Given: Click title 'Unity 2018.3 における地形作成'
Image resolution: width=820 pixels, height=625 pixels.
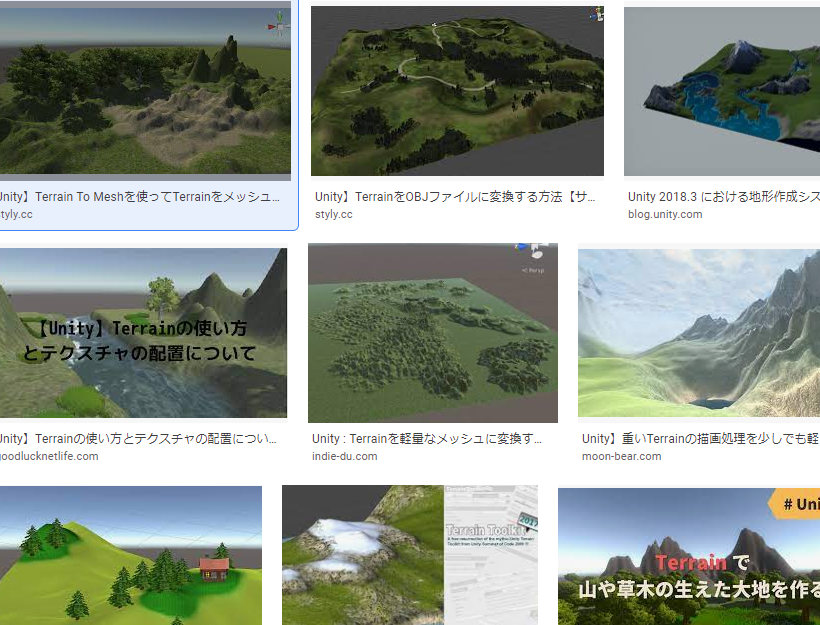Looking at the screenshot, I should coord(724,197).
